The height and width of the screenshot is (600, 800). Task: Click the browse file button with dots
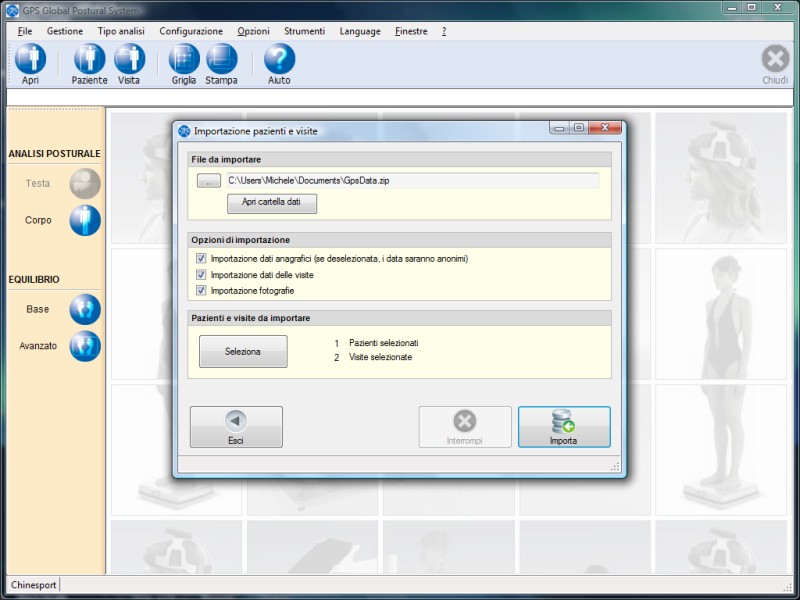[208, 181]
